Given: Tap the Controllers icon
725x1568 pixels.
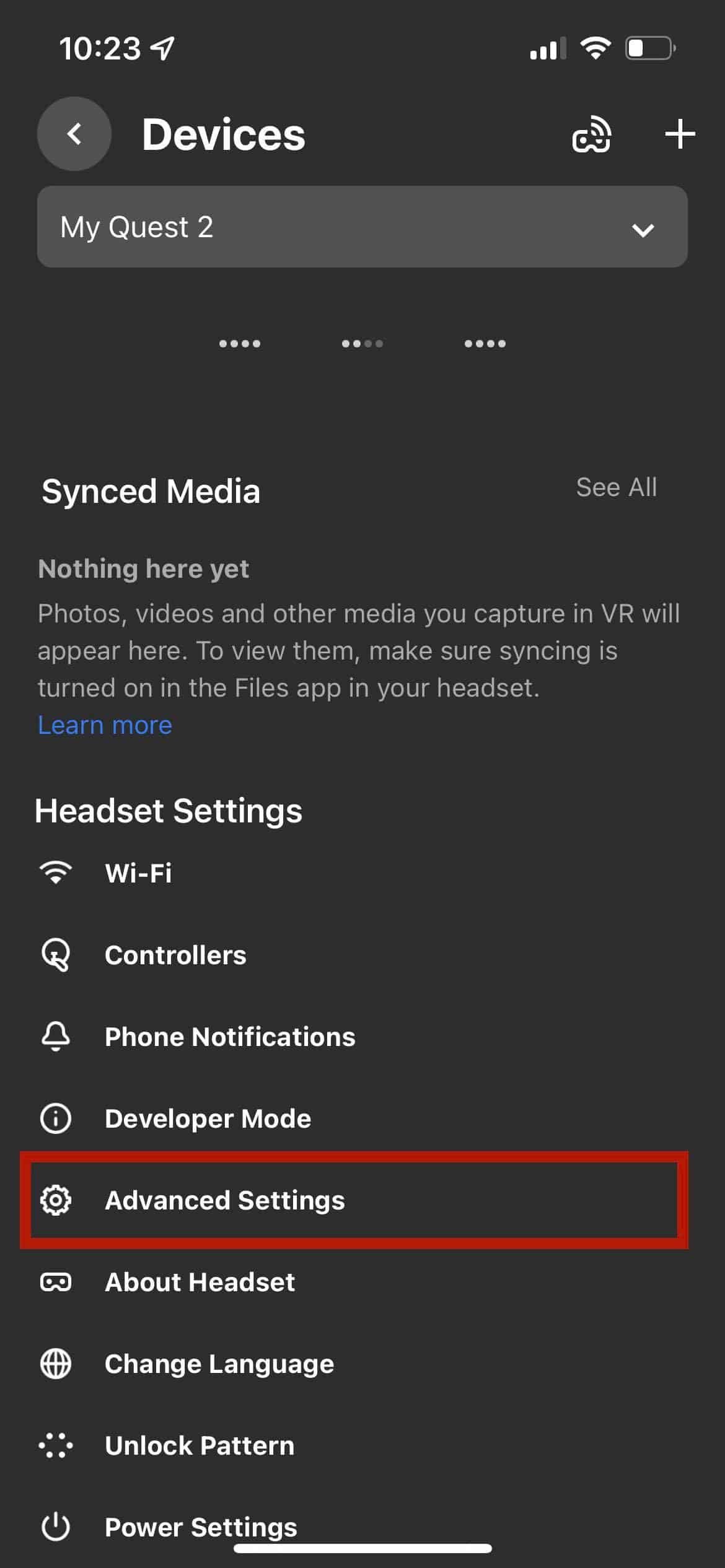Looking at the screenshot, I should 56,955.
